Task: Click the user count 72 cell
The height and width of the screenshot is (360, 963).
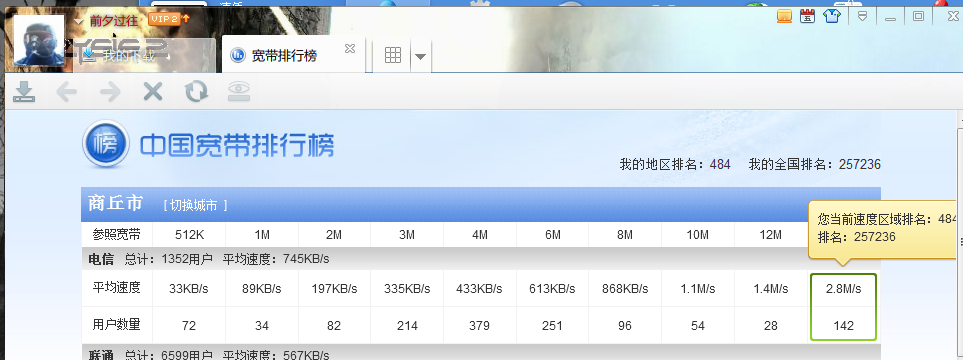Action: pyautogui.click(x=189, y=326)
